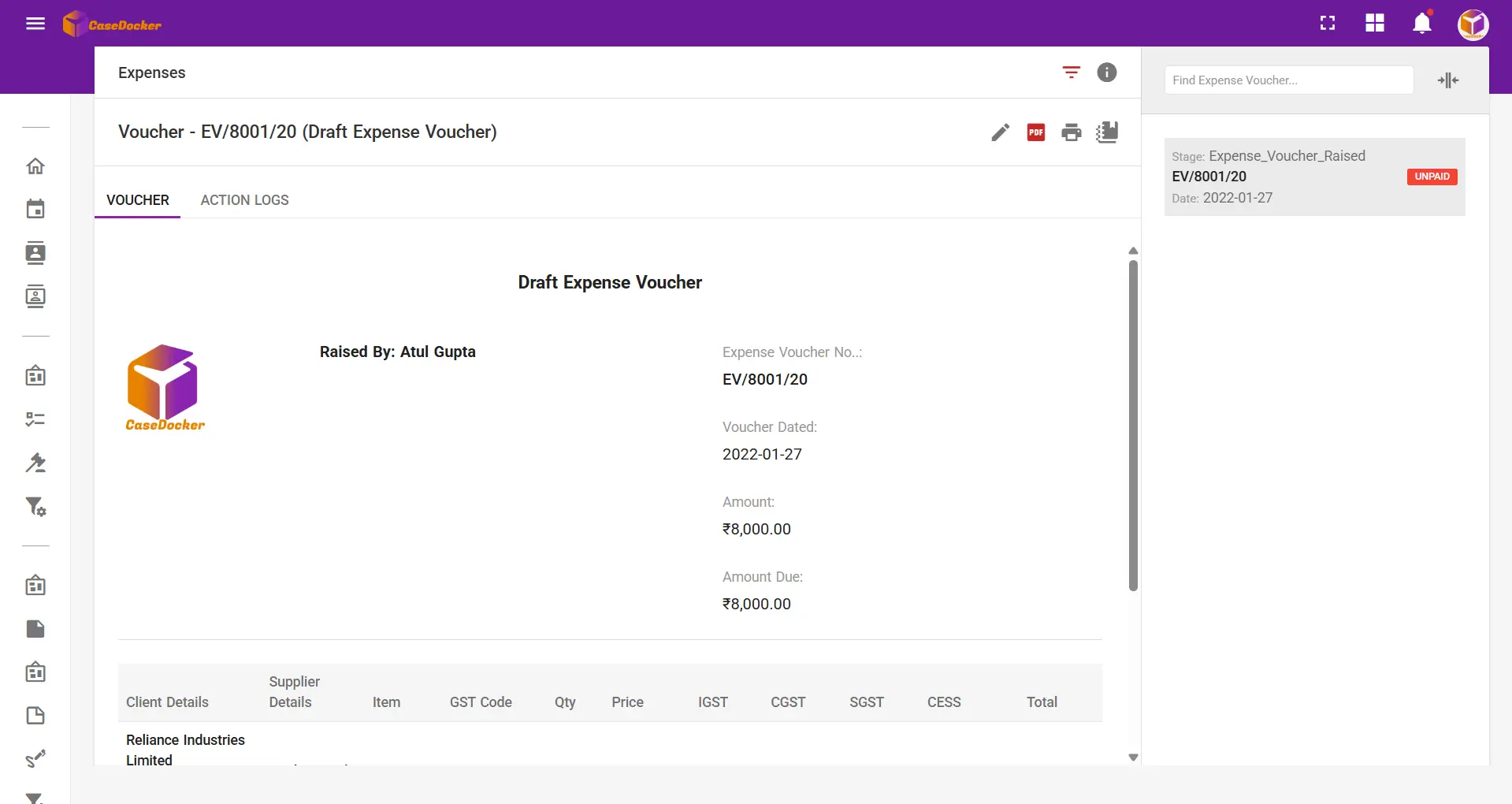The width and height of the screenshot is (1512, 804).
Task: Open the red filter list icon
Action: (1071, 73)
